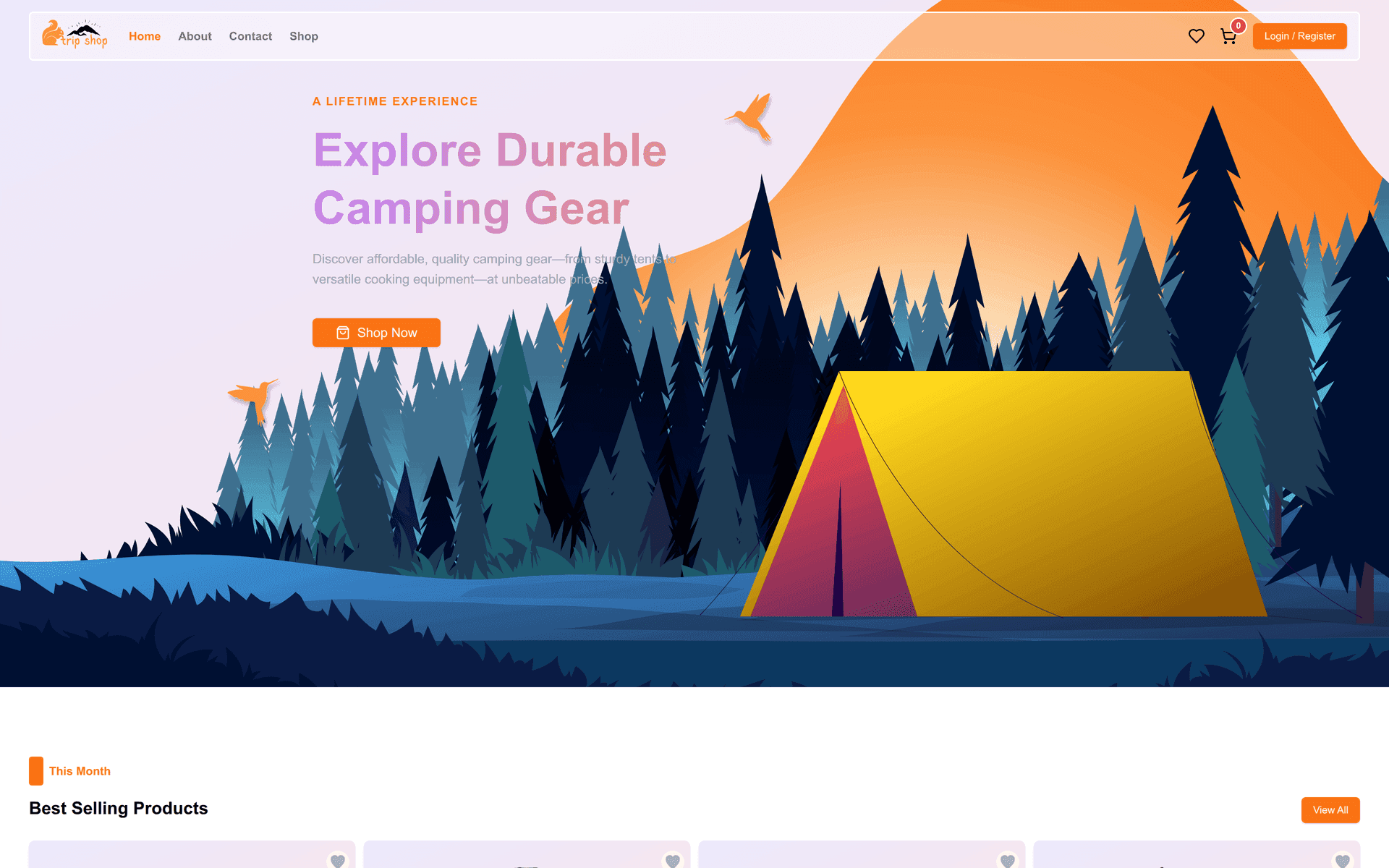
Task: Open the shopping cart icon
Action: 1228,37
